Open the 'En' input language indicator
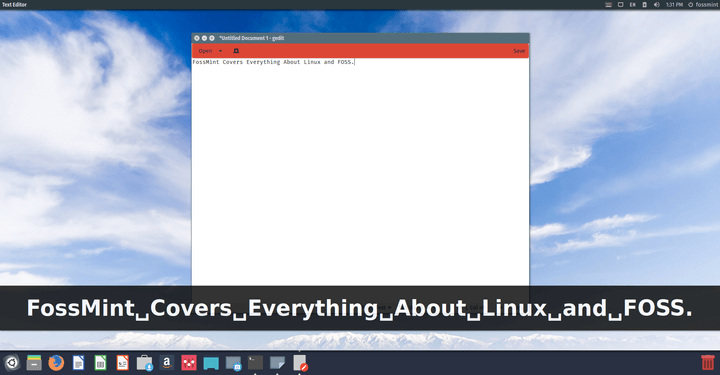This screenshot has width=720, height=375. [632, 5]
